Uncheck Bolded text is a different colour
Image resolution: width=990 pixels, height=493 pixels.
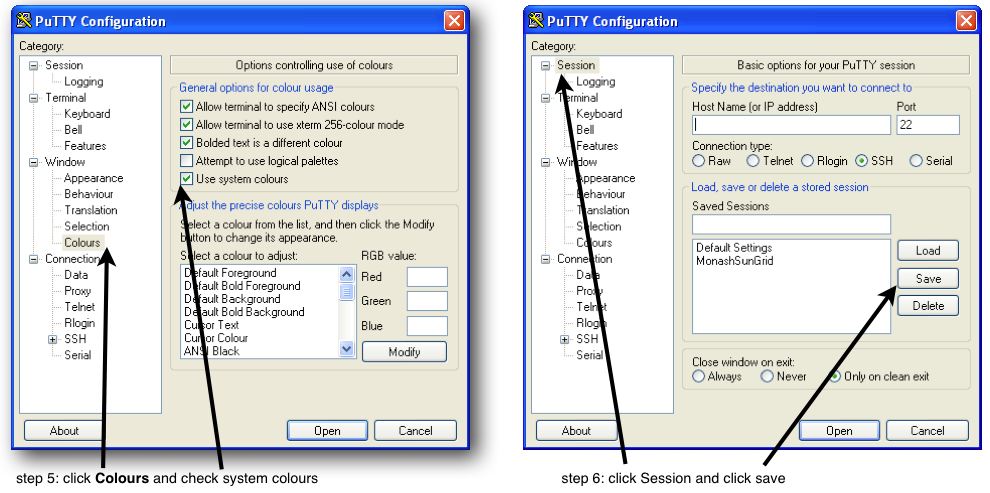tap(186, 143)
